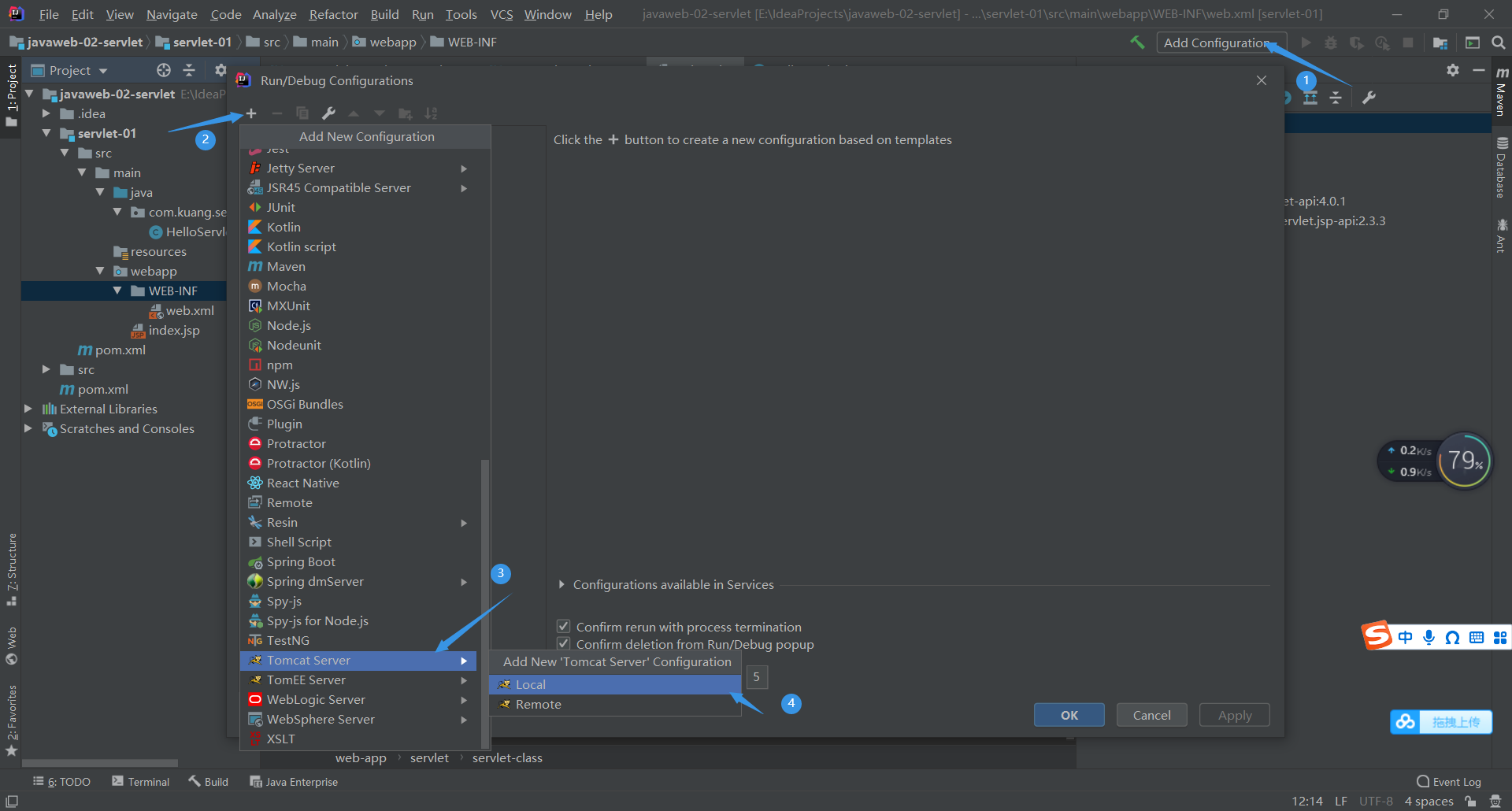Screen dimensions: 1512x811
Task: Expand Jetty Server submenu arrow
Action: point(464,168)
